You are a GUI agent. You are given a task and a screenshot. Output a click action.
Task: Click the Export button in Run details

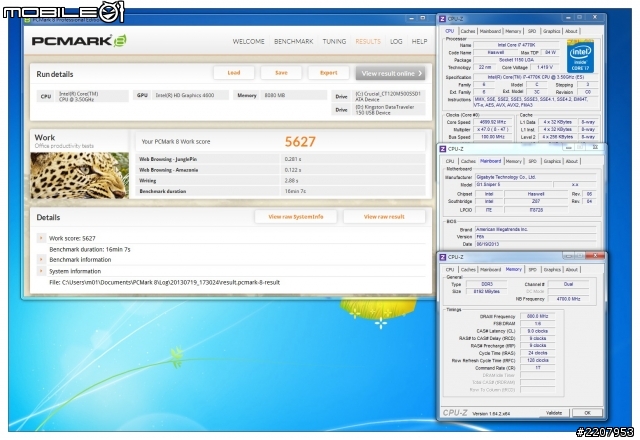(x=329, y=73)
